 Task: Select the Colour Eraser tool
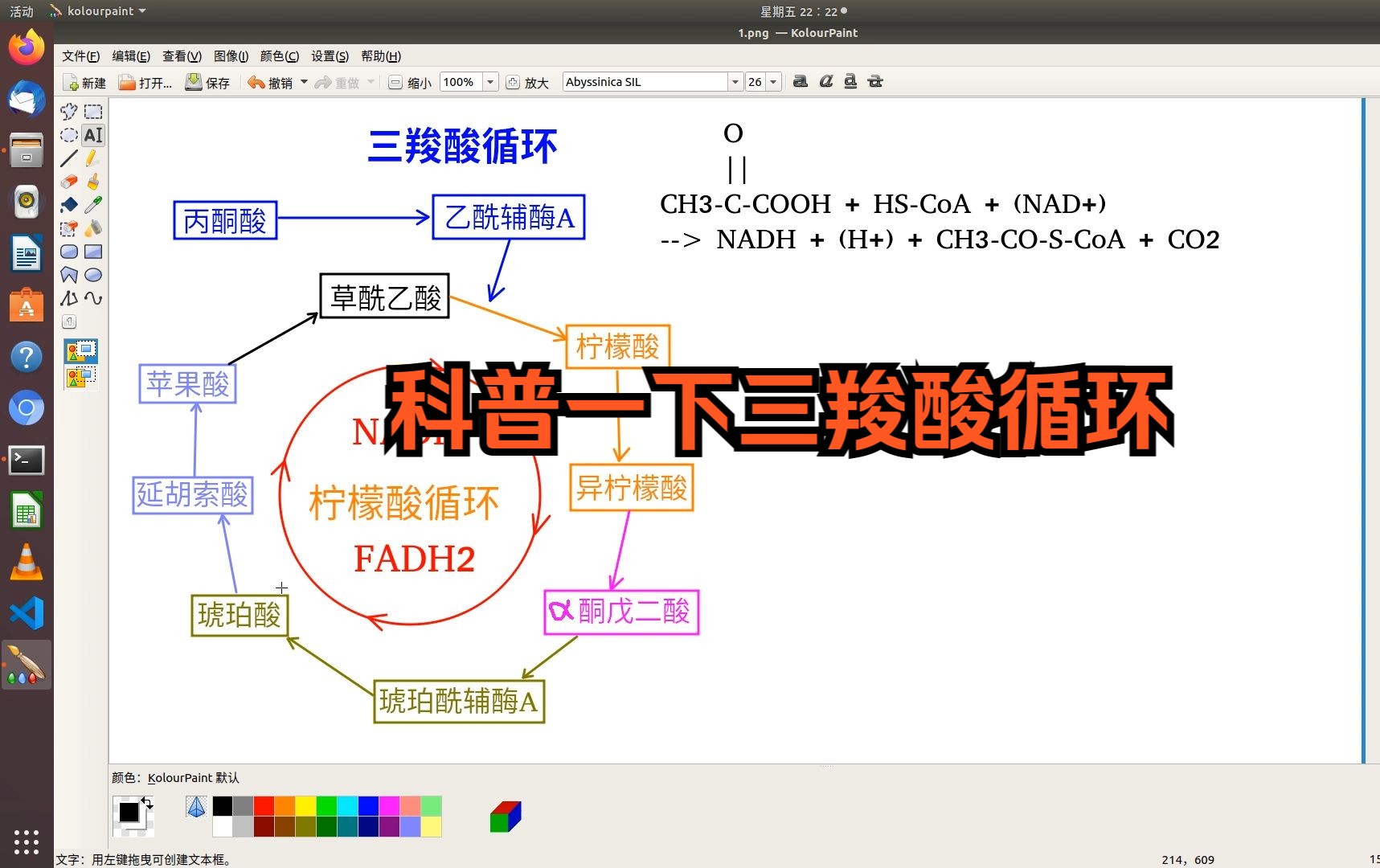click(x=69, y=228)
